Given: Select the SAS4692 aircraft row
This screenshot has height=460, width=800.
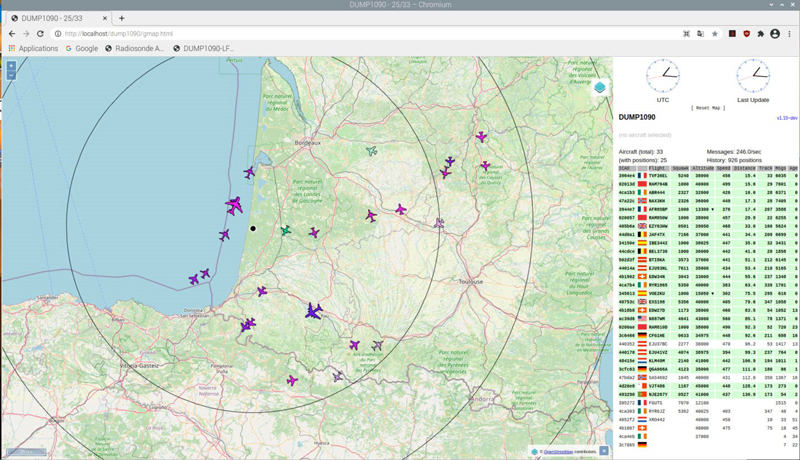Looking at the screenshot, I should 708,377.
